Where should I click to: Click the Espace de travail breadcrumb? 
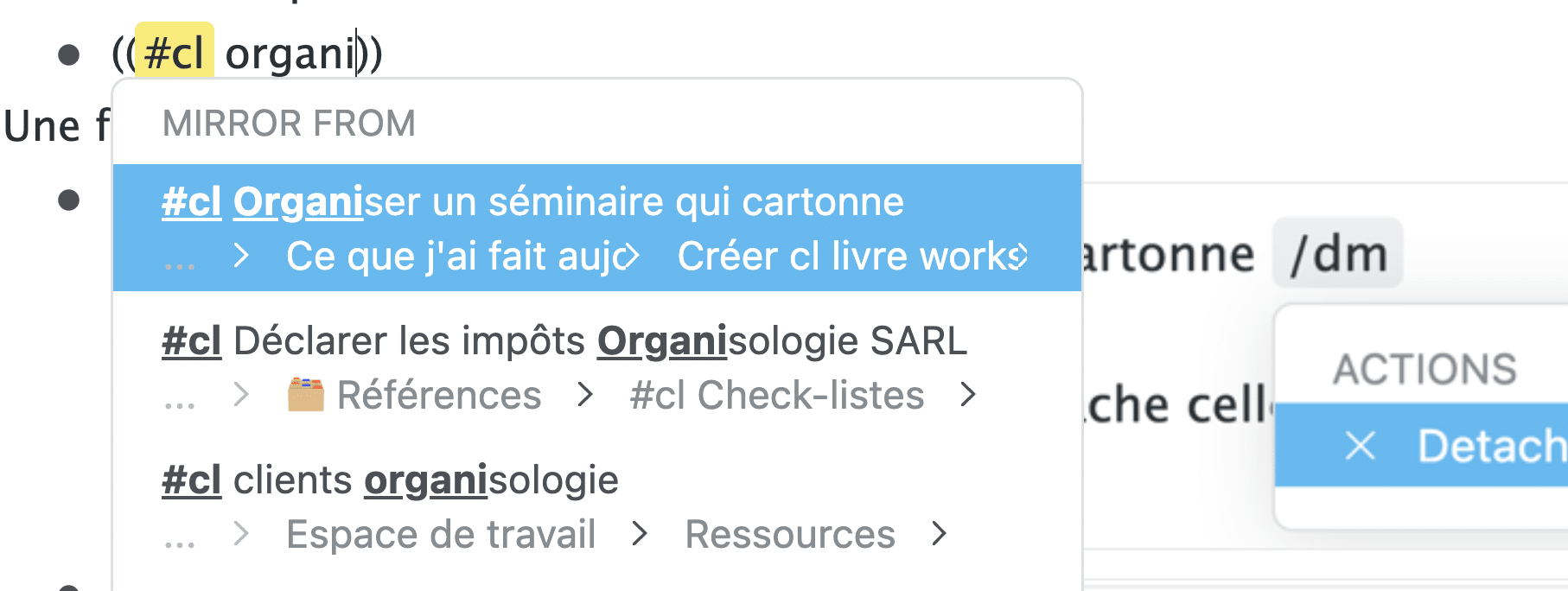pyautogui.click(x=441, y=534)
